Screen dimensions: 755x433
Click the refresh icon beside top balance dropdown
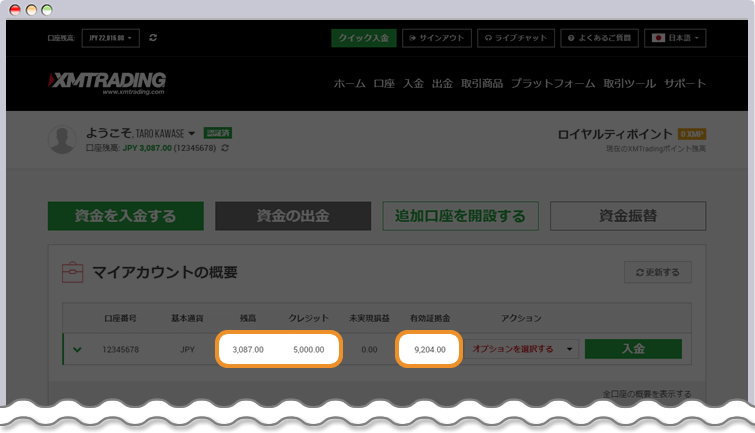point(153,37)
